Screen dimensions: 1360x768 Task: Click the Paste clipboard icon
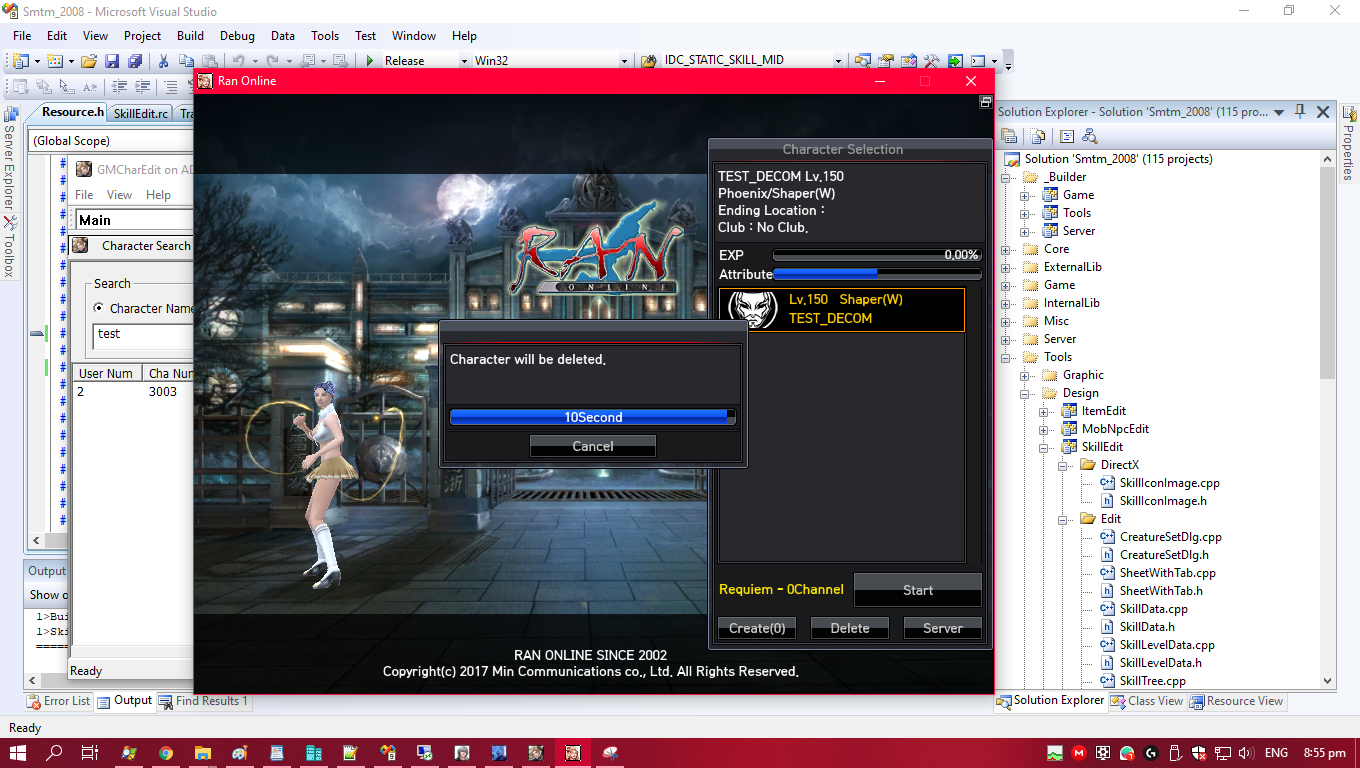[209, 61]
